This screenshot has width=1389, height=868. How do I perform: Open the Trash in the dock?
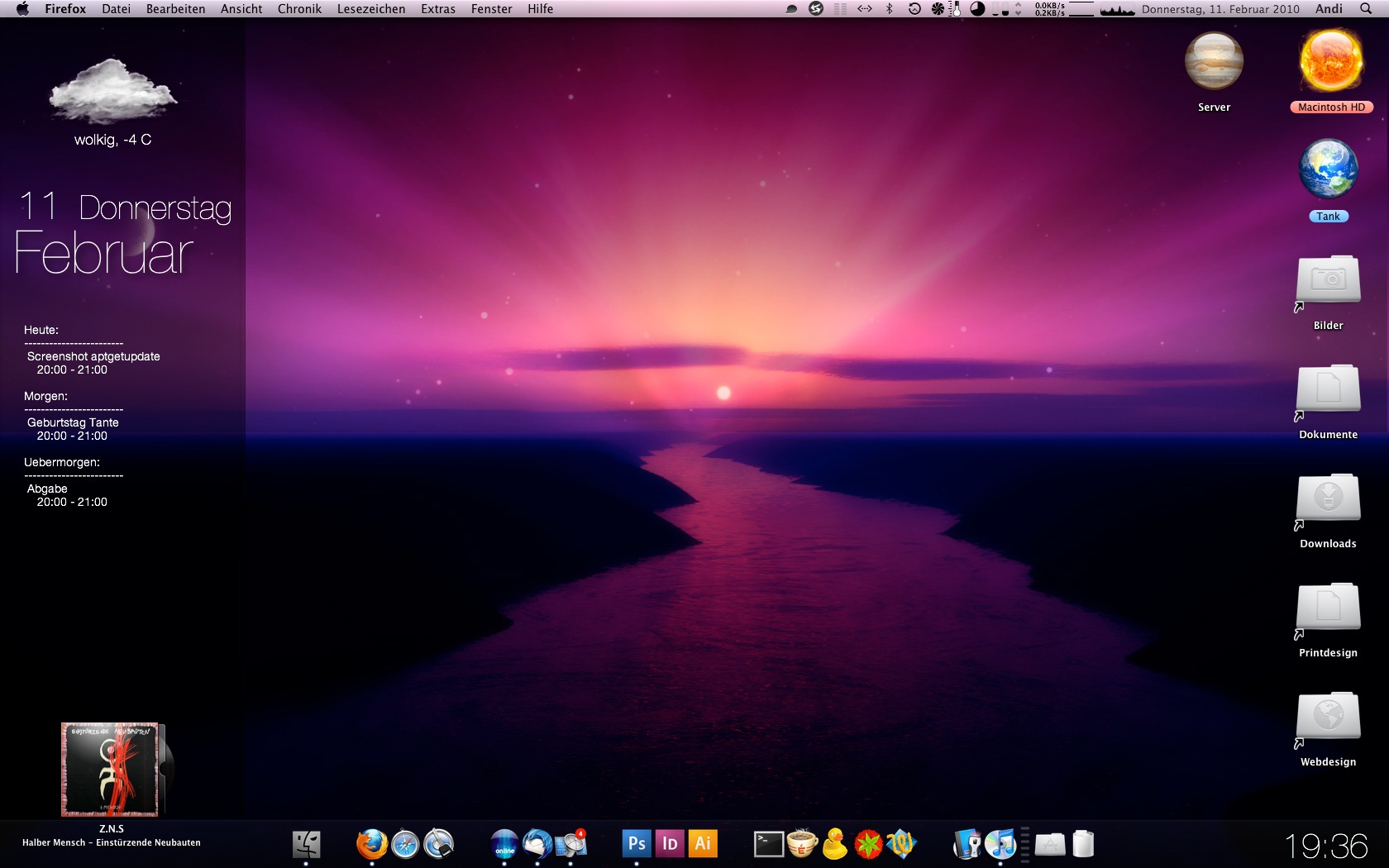[x=1083, y=844]
